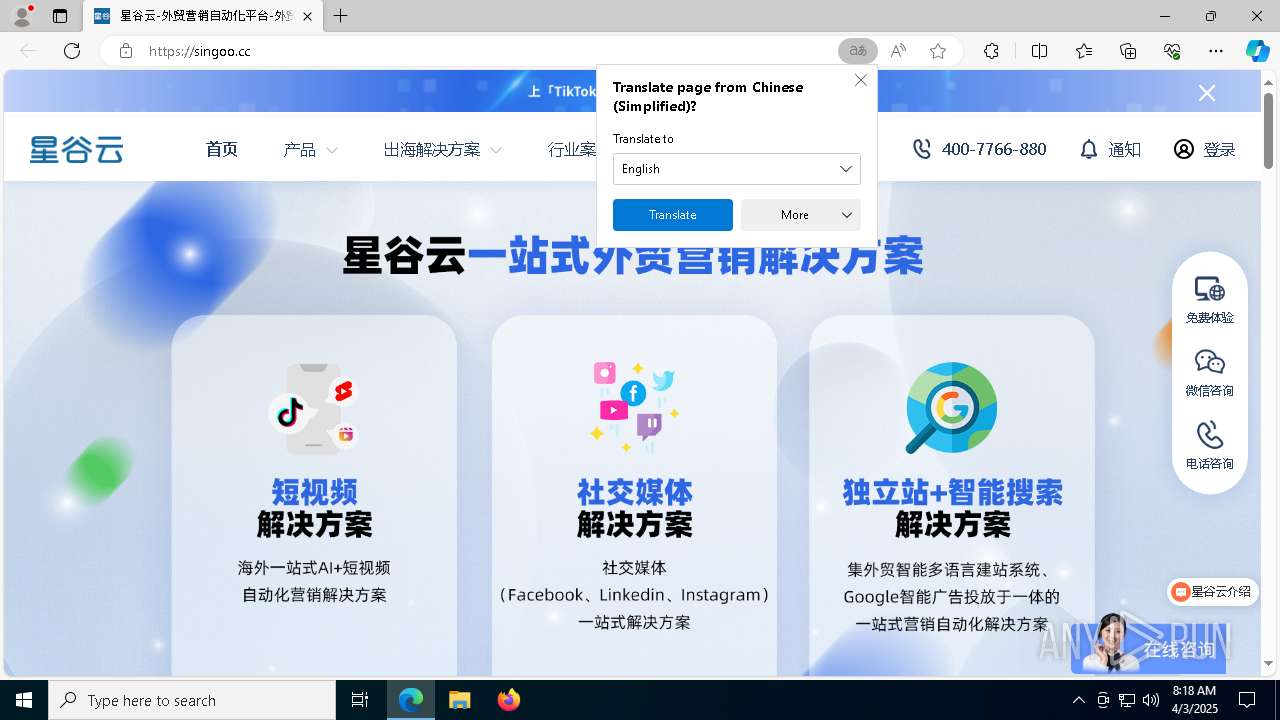Screen dimensions: 1280x720
Task: Open a new browser tab
Action: click(341, 16)
